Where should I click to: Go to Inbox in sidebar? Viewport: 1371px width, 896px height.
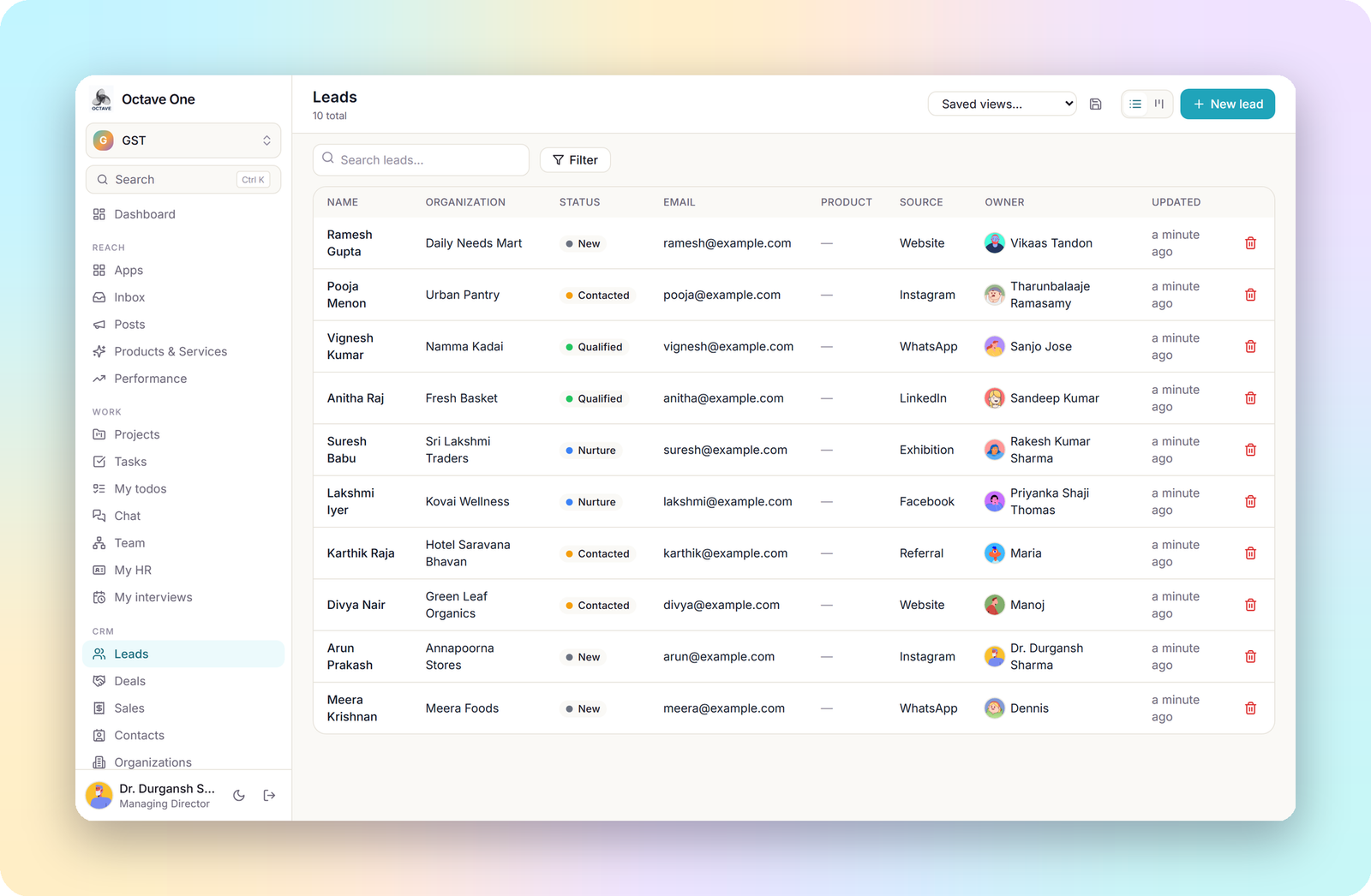coord(183,297)
